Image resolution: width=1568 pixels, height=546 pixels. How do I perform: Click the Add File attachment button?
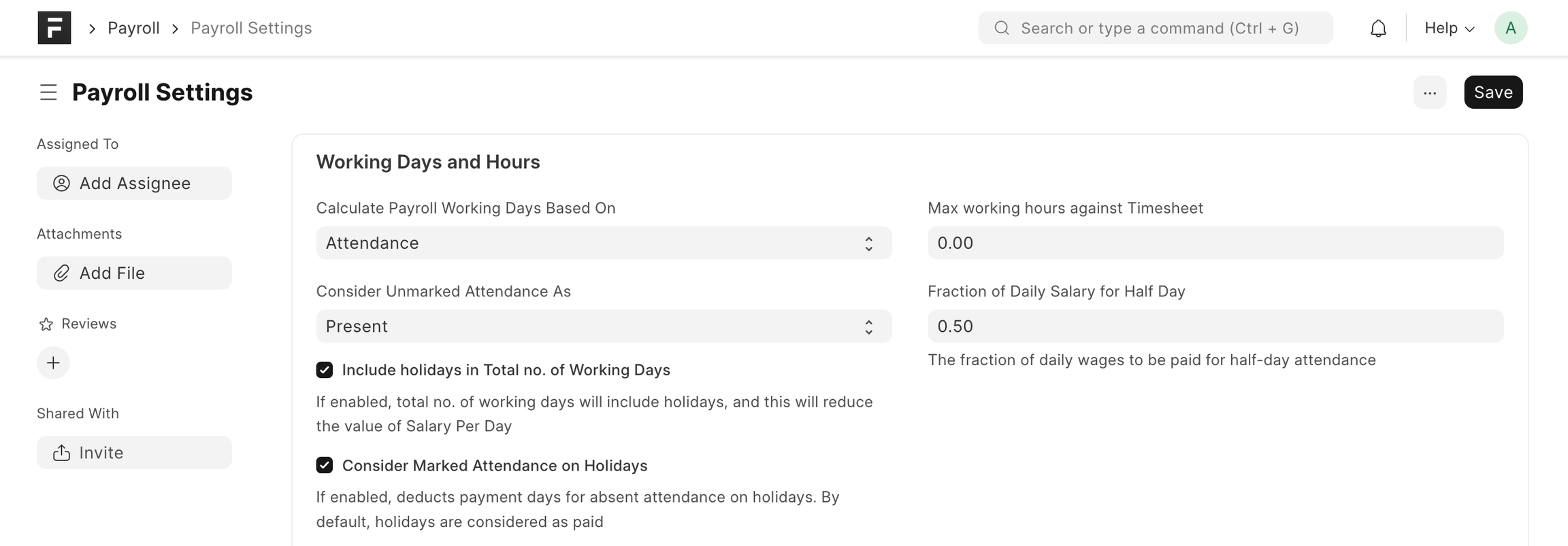[134, 273]
